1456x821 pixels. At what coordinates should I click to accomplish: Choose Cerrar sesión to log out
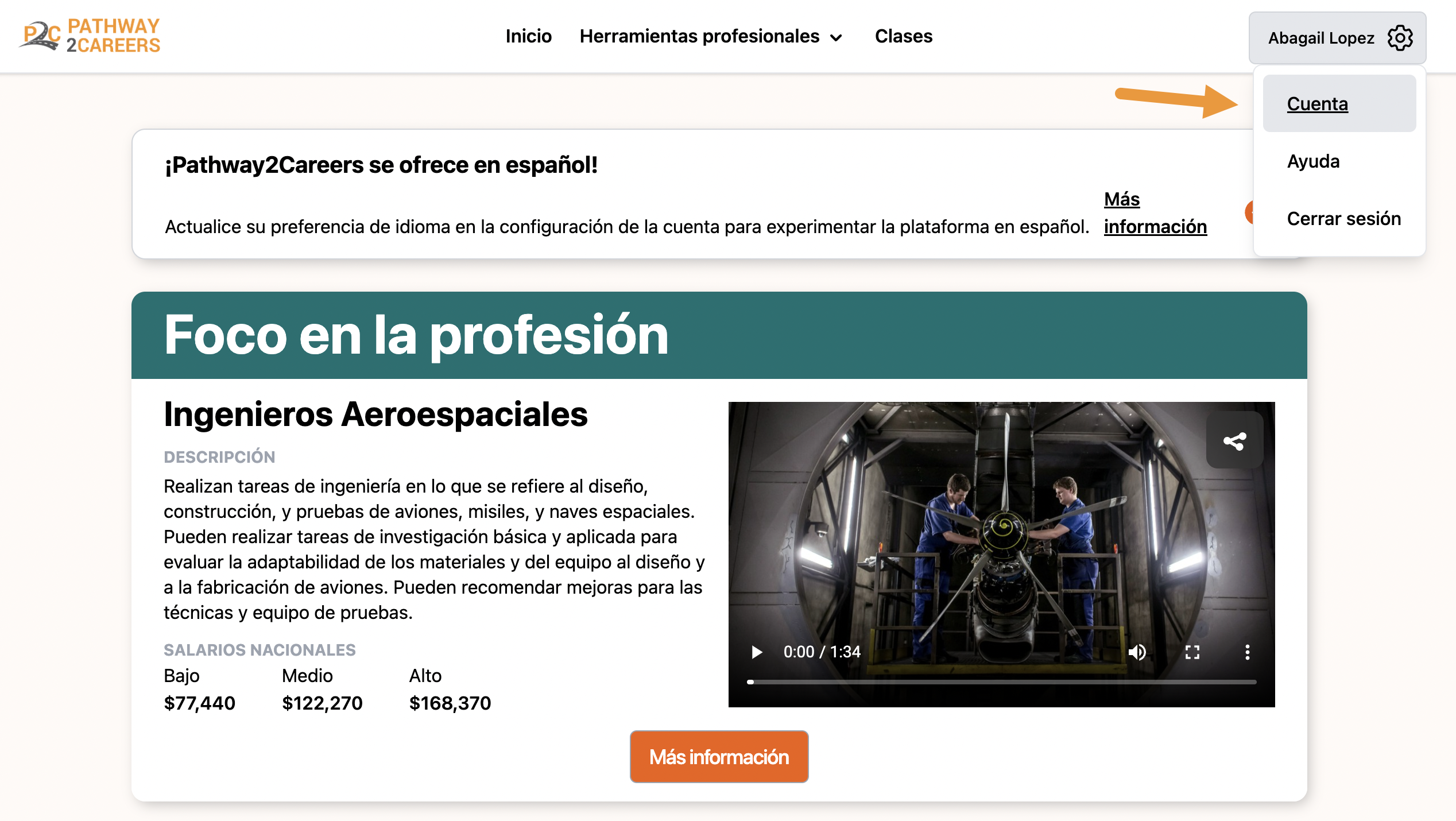tap(1343, 219)
